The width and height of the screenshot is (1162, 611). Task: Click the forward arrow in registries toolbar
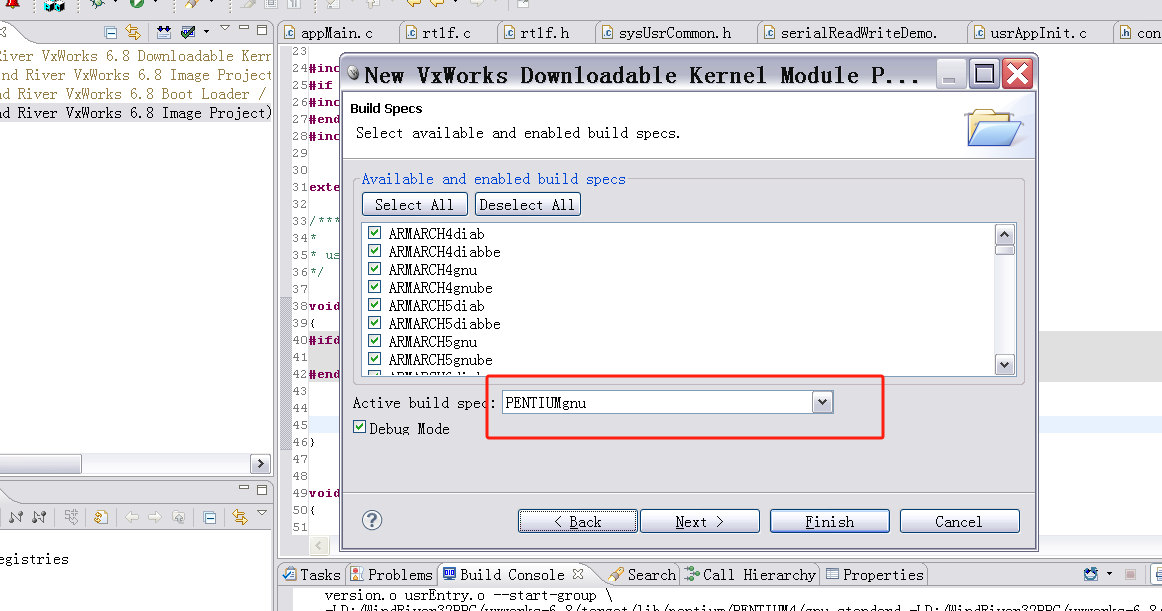point(155,517)
